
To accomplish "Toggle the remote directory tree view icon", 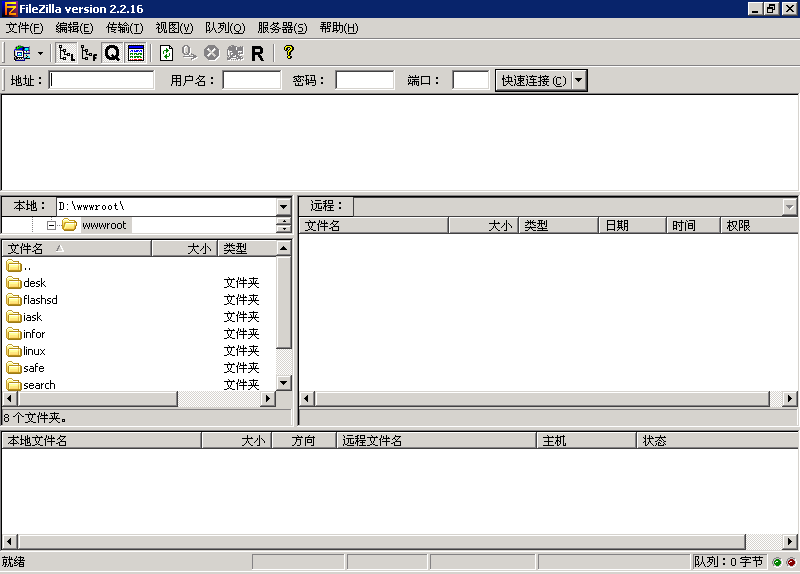I will coord(89,53).
